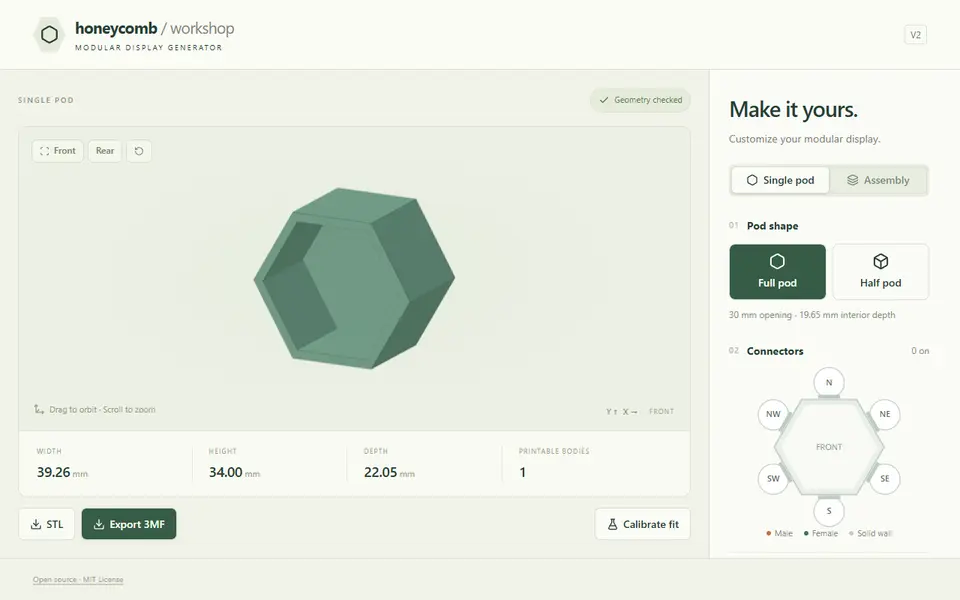Click the depth value 22.05

[x=380, y=472]
